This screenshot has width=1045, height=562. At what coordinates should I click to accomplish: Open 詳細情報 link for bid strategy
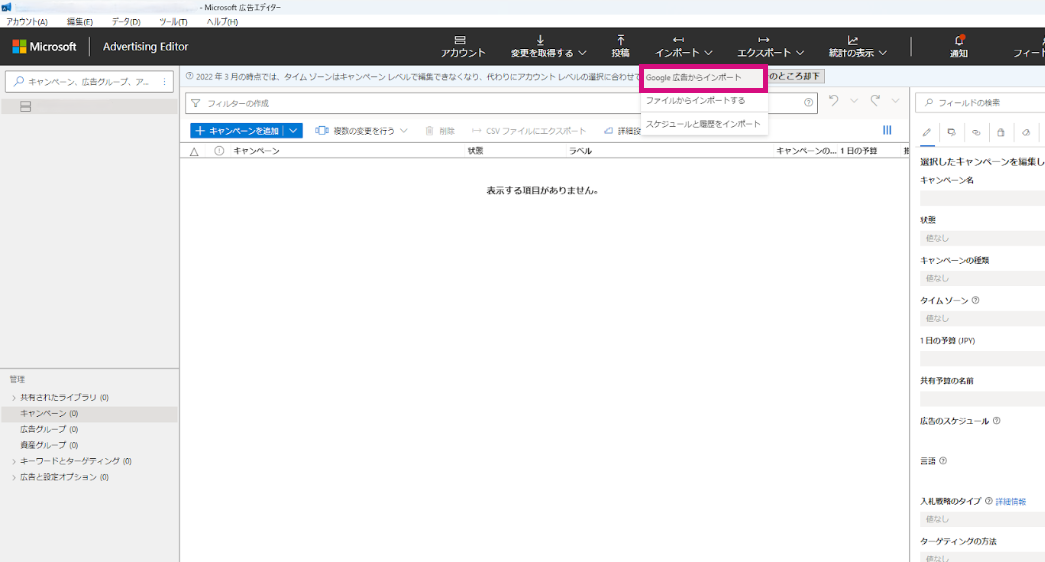1011,501
